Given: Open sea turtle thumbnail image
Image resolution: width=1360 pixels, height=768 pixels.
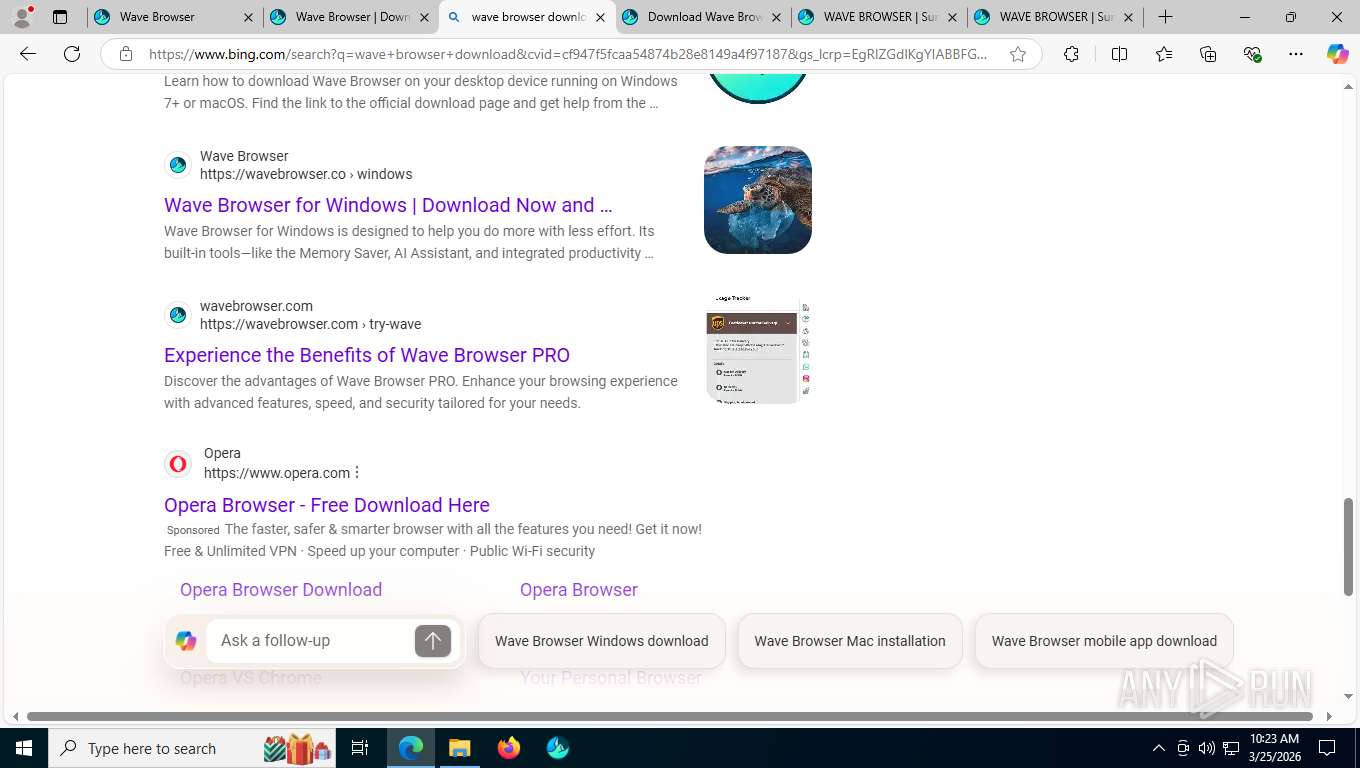Looking at the screenshot, I should pyautogui.click(x=758, y=200).
